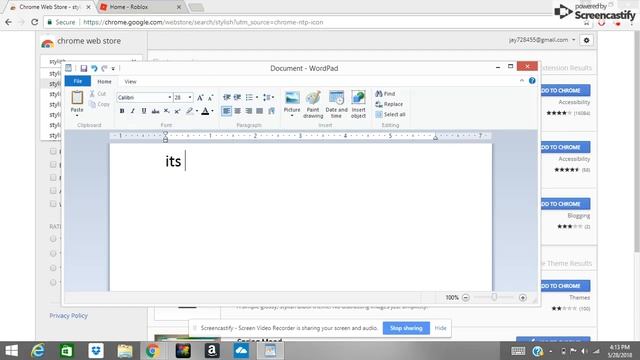Viewport: 640px width, 360px height.
Task: Undo the last action in WordPad
Action: point(94,68)
